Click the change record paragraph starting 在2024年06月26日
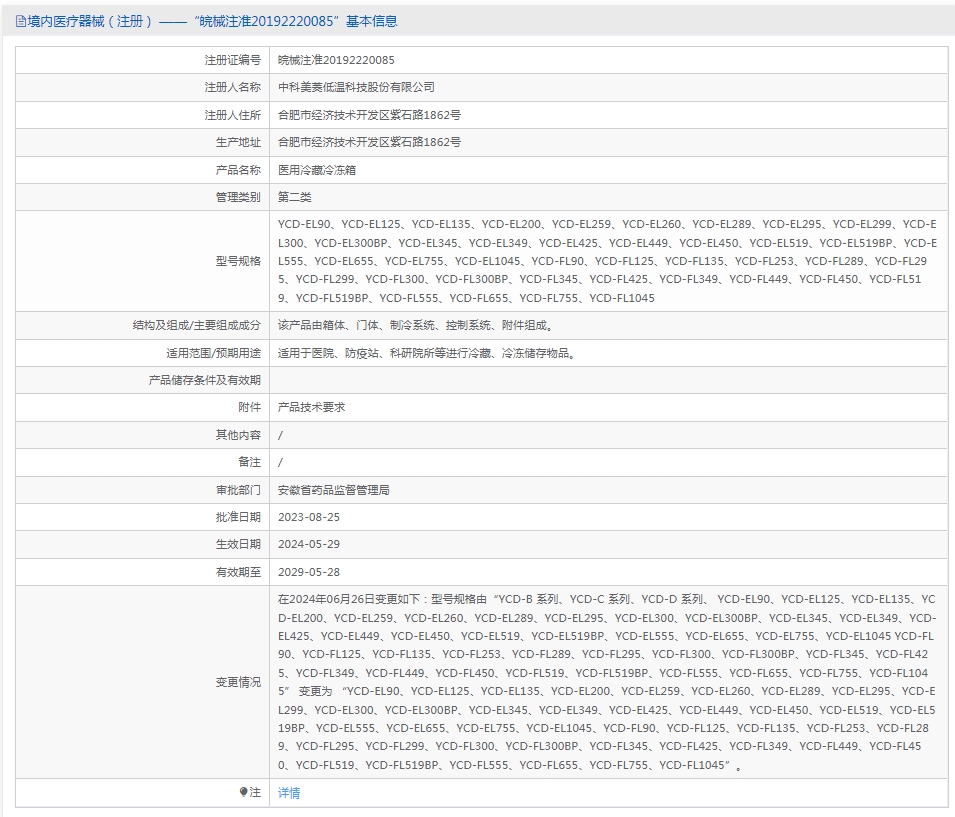Image resolution: width=955 pixels, height=817 pixels. [x=607, y=682]
